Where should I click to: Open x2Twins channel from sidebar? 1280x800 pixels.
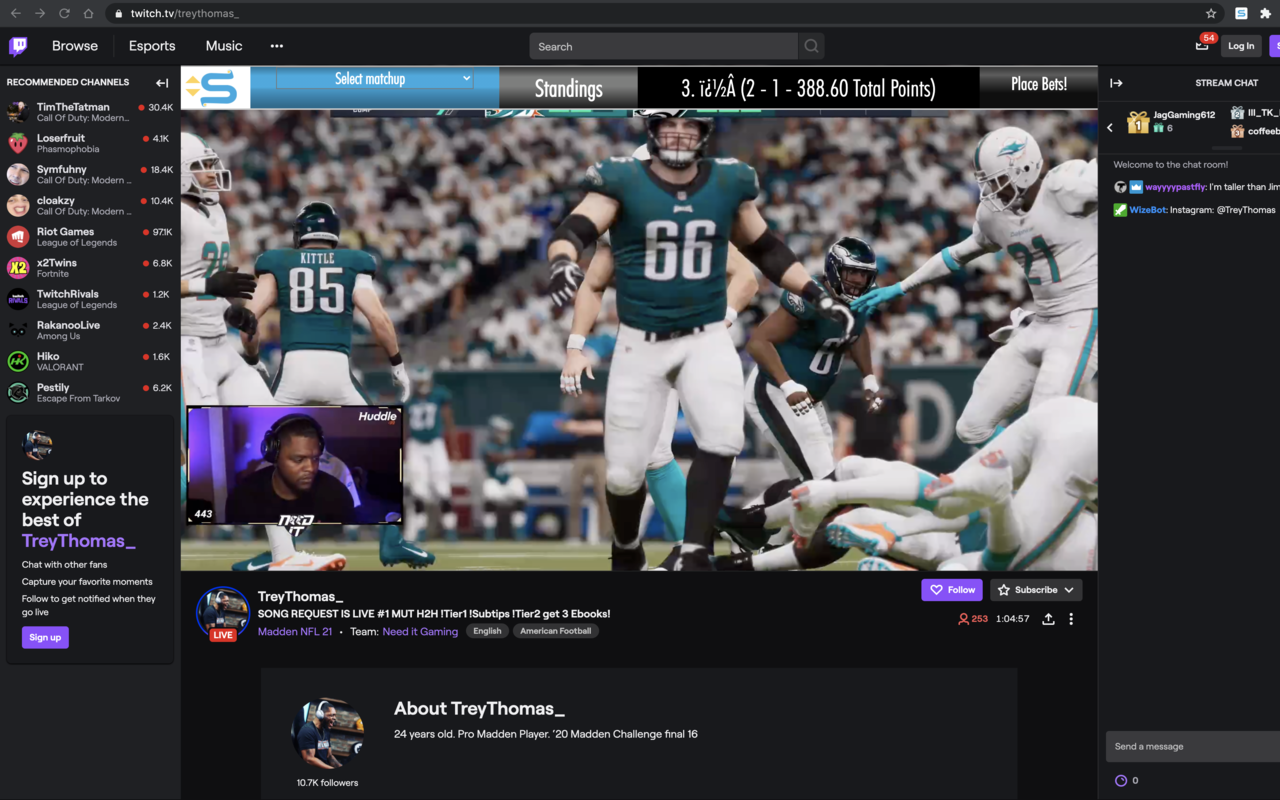pyautogui.click(x=90, y=267)
